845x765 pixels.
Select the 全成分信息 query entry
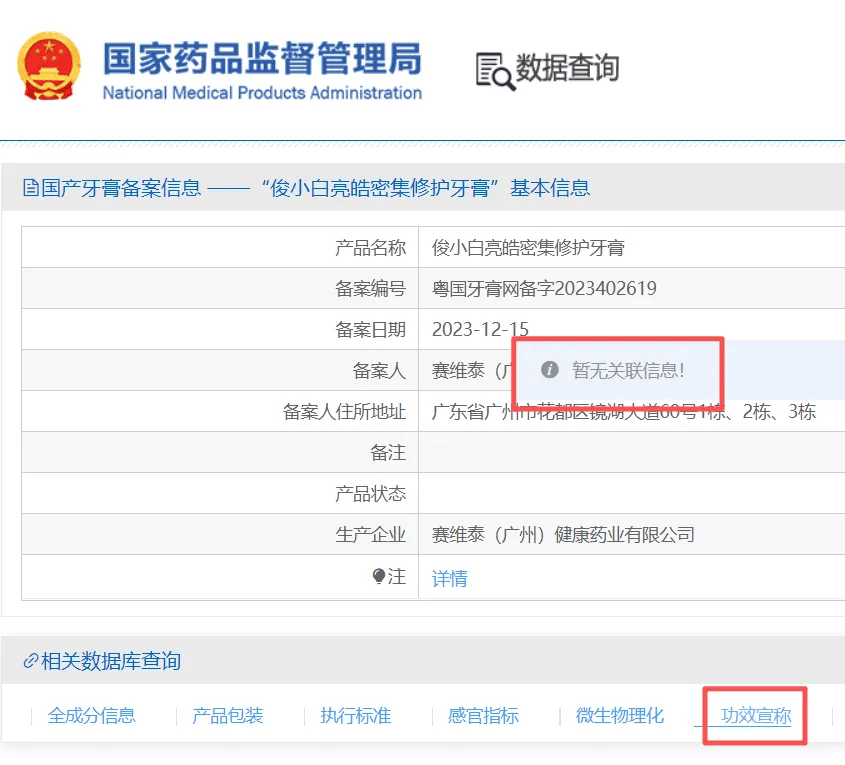(93, 716)
